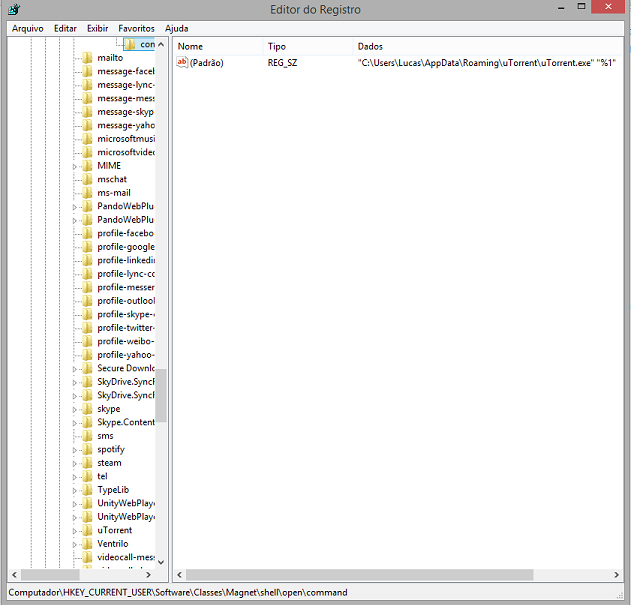Close the Editor do Registro window
The width and height of the screenshot is (631, 605).
click(608, 6)
